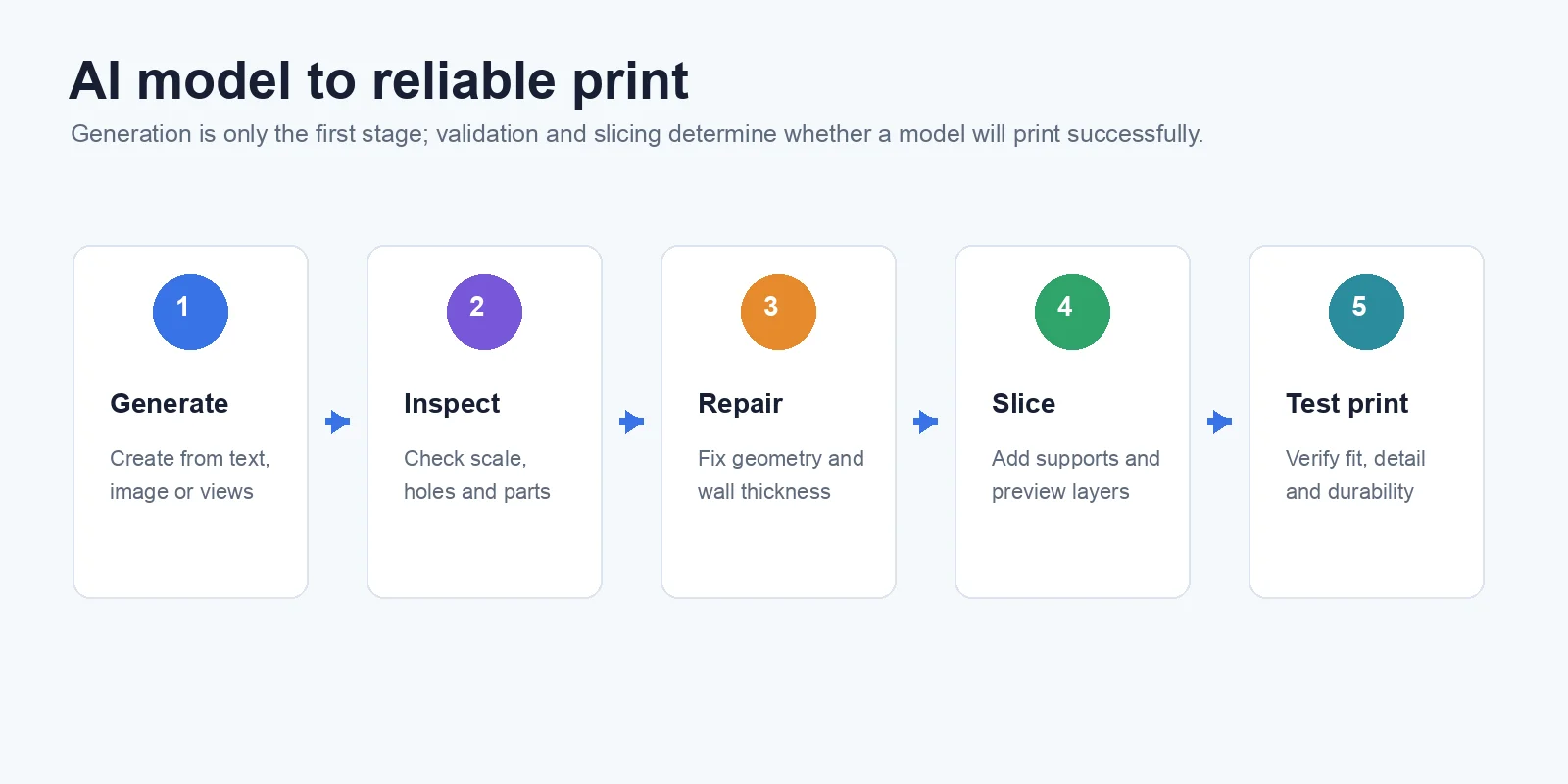Click the arrow between Repair and Slice
1568x784 pixels.
925,422
